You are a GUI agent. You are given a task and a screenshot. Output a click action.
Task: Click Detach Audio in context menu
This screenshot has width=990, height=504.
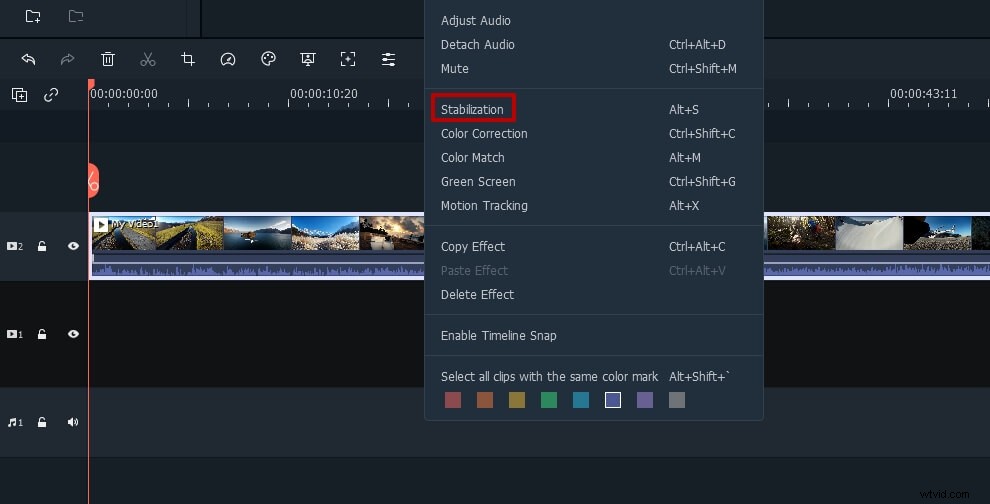pos(477,45)
